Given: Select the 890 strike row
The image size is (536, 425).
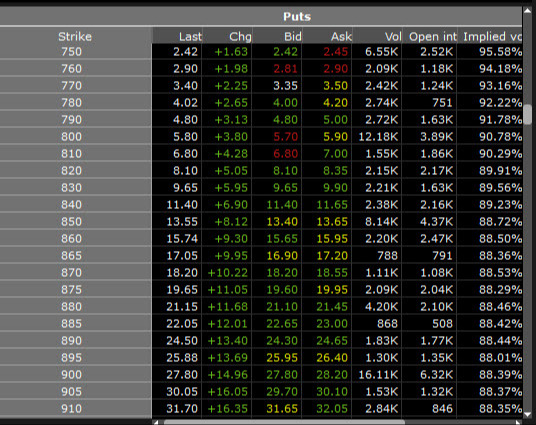Looking at the screenshot, I should pos(261,341).
